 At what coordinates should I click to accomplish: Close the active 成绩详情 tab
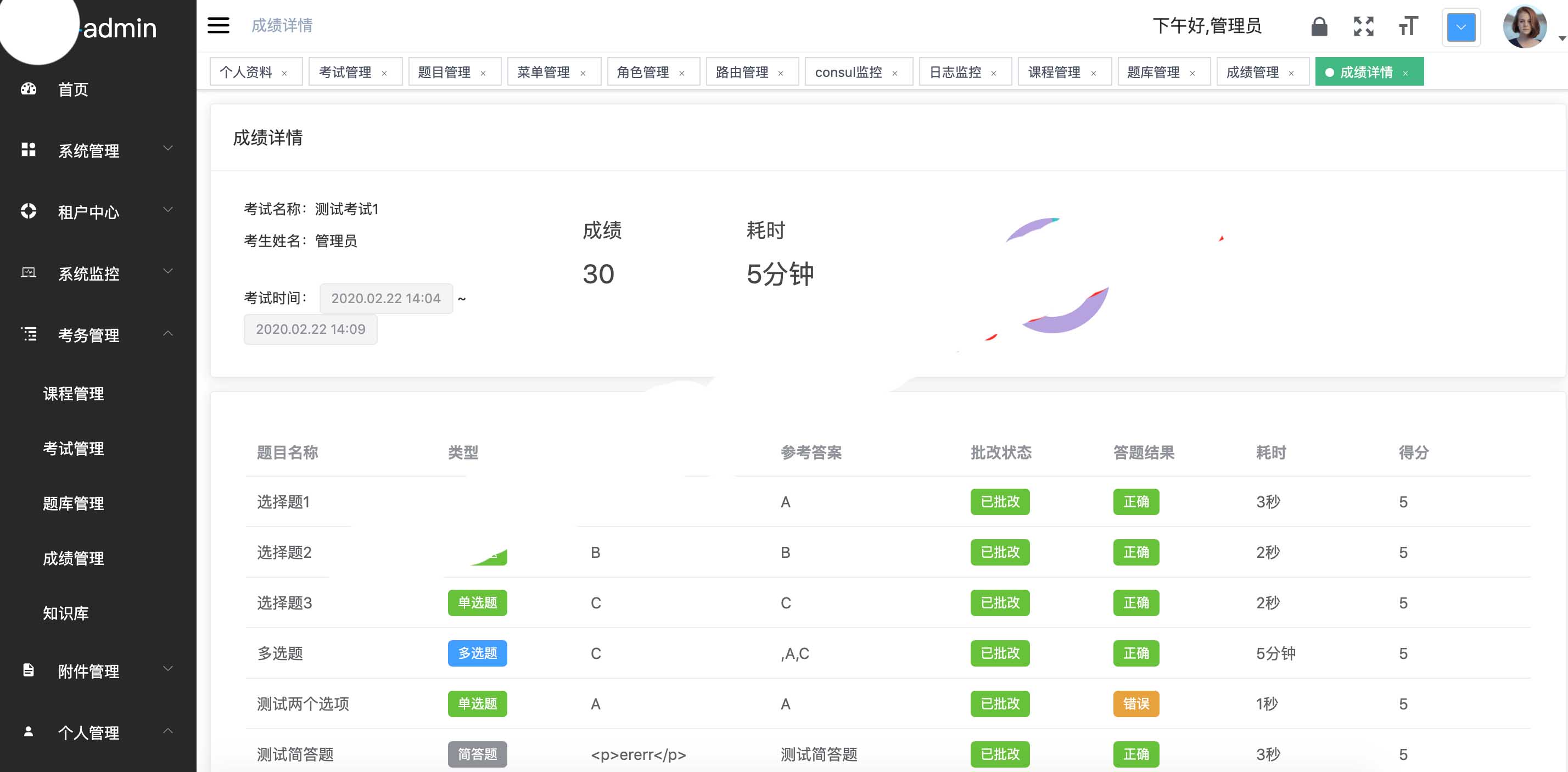(x=1405, y=74)
